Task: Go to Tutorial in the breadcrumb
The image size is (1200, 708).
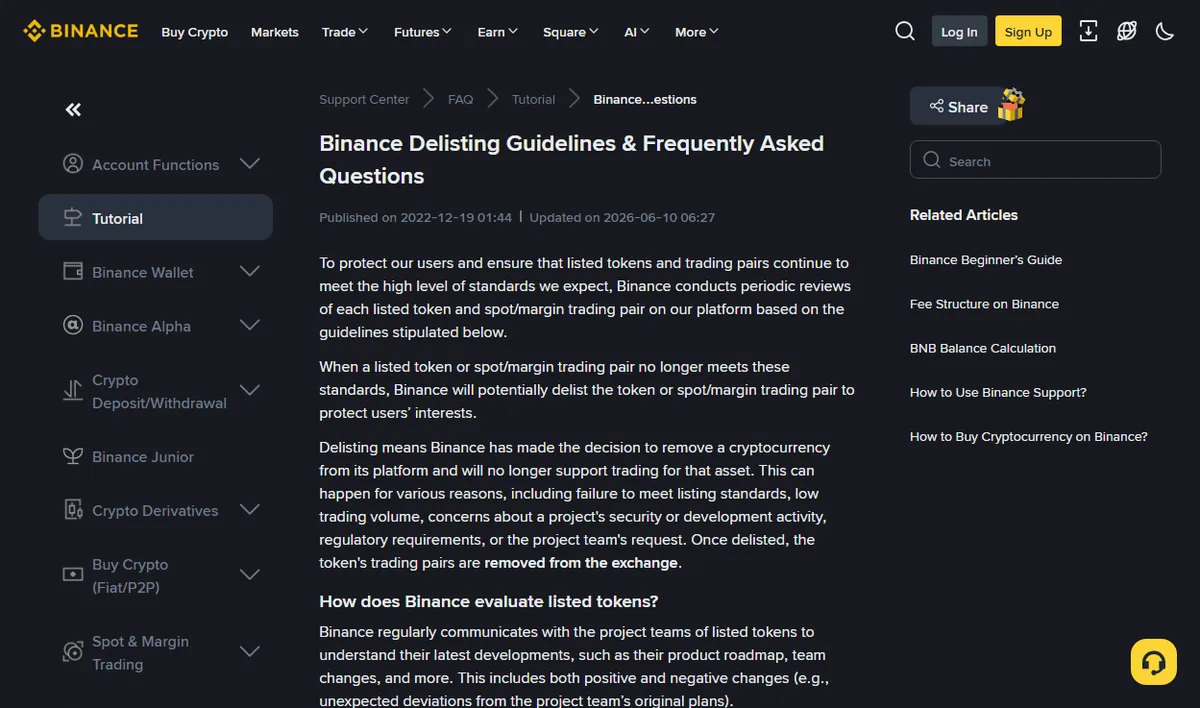Action: [x=533, y=99]
